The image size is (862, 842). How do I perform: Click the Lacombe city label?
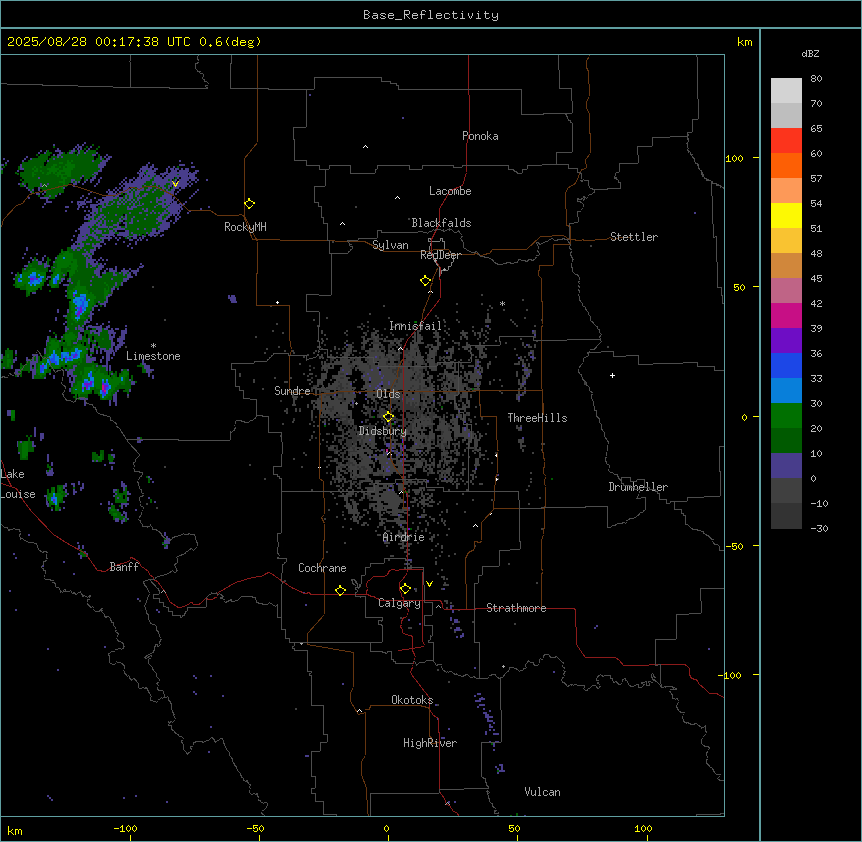tap(450, 191)
